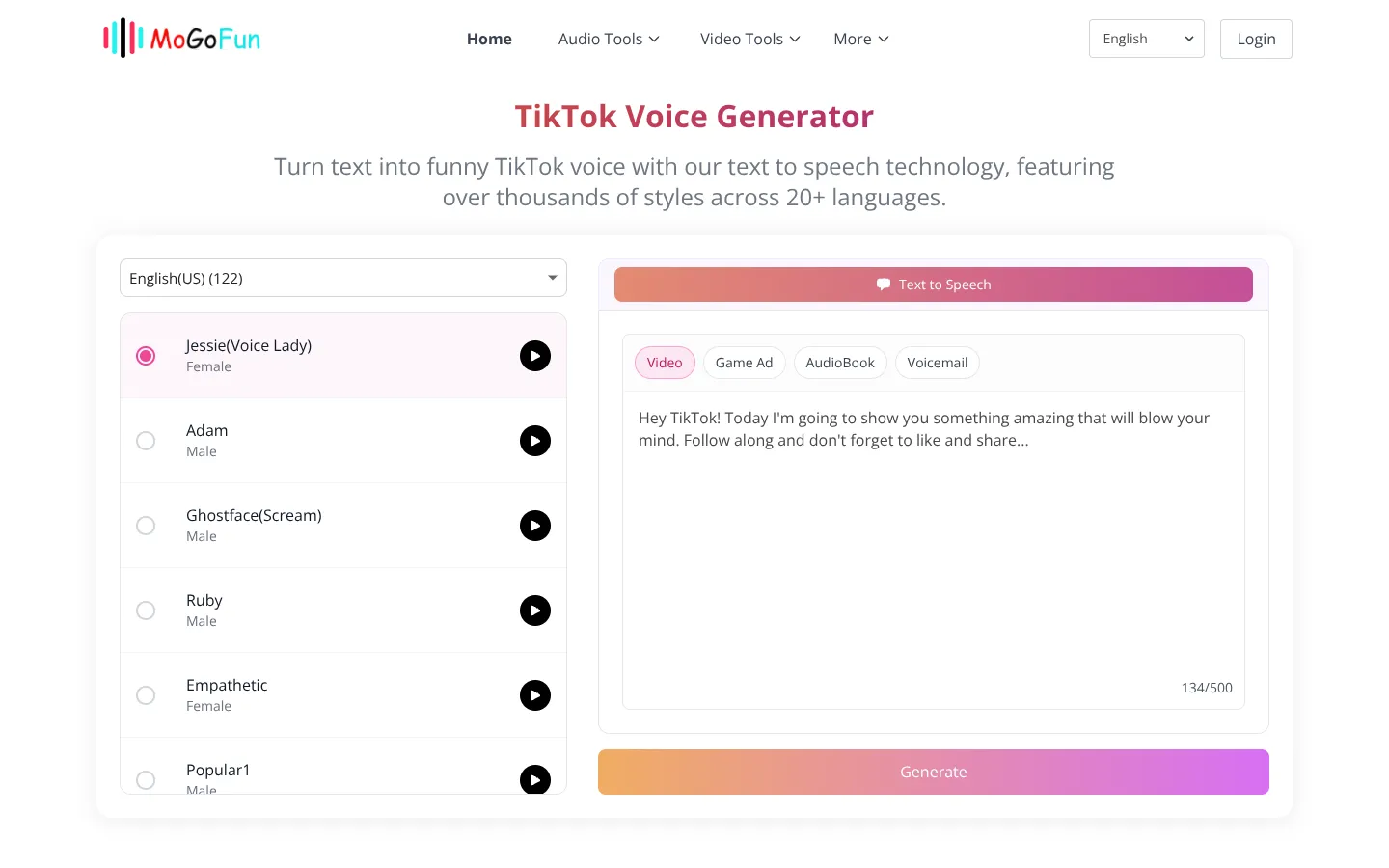1389x868 pixels.
Task: Play the Popular1 voice sample
Action: [535, 779]
